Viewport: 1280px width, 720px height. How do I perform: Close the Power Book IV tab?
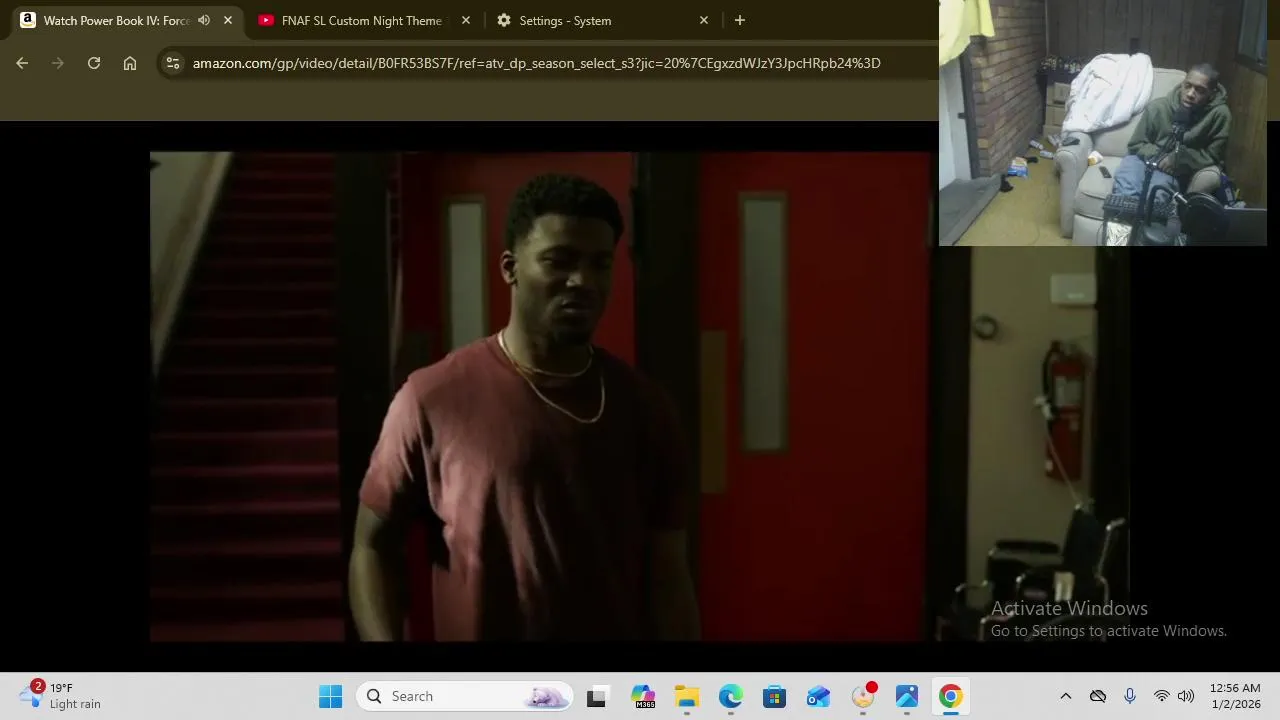(x=228, y=20)
